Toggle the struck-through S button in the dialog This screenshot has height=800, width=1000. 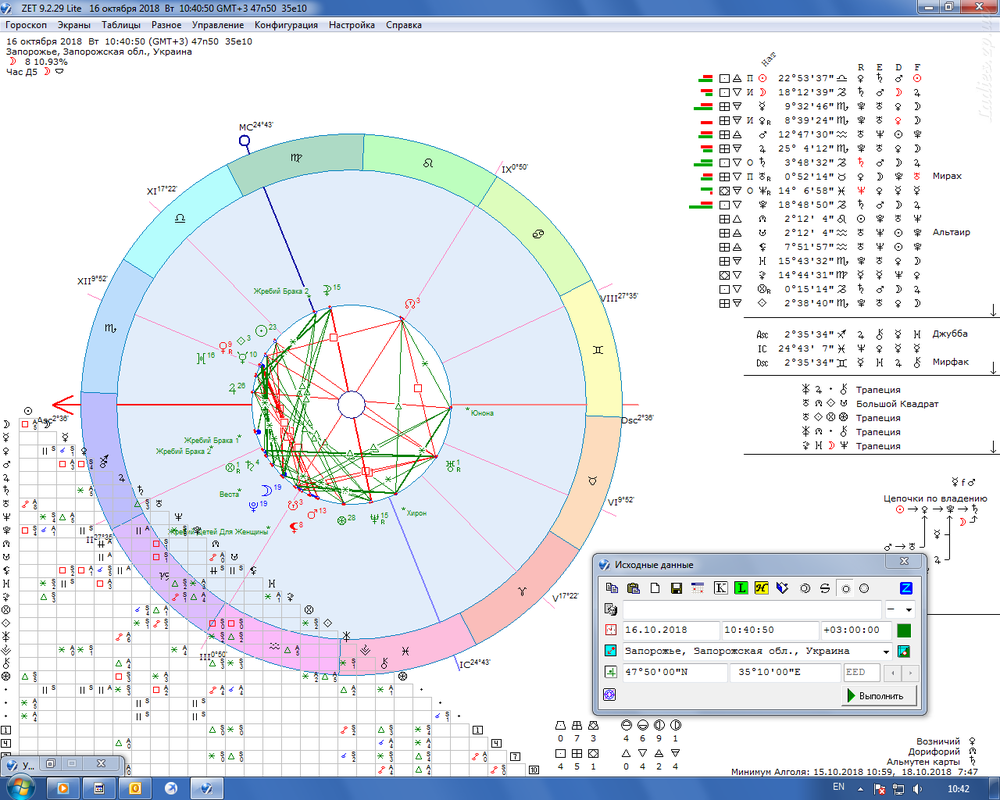pyautogui.click(x=825, y=588)
